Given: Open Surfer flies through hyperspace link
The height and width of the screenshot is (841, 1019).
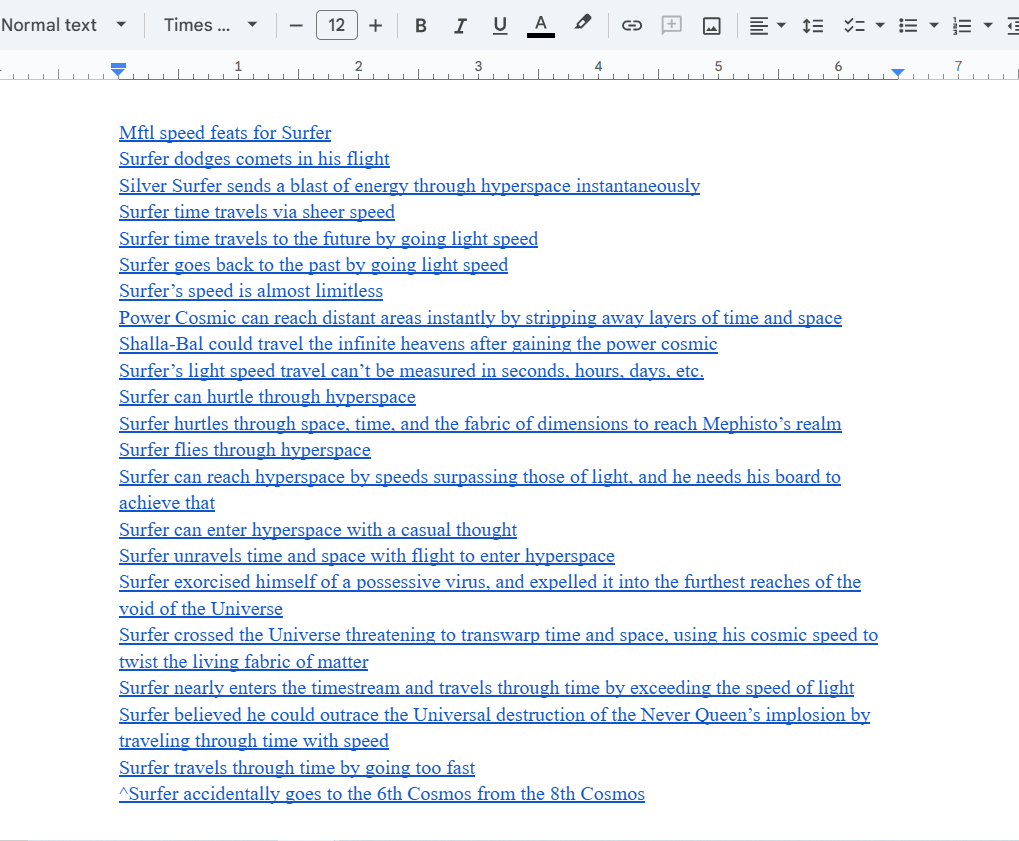Looking at the screenshot, I should pos(244,450).
